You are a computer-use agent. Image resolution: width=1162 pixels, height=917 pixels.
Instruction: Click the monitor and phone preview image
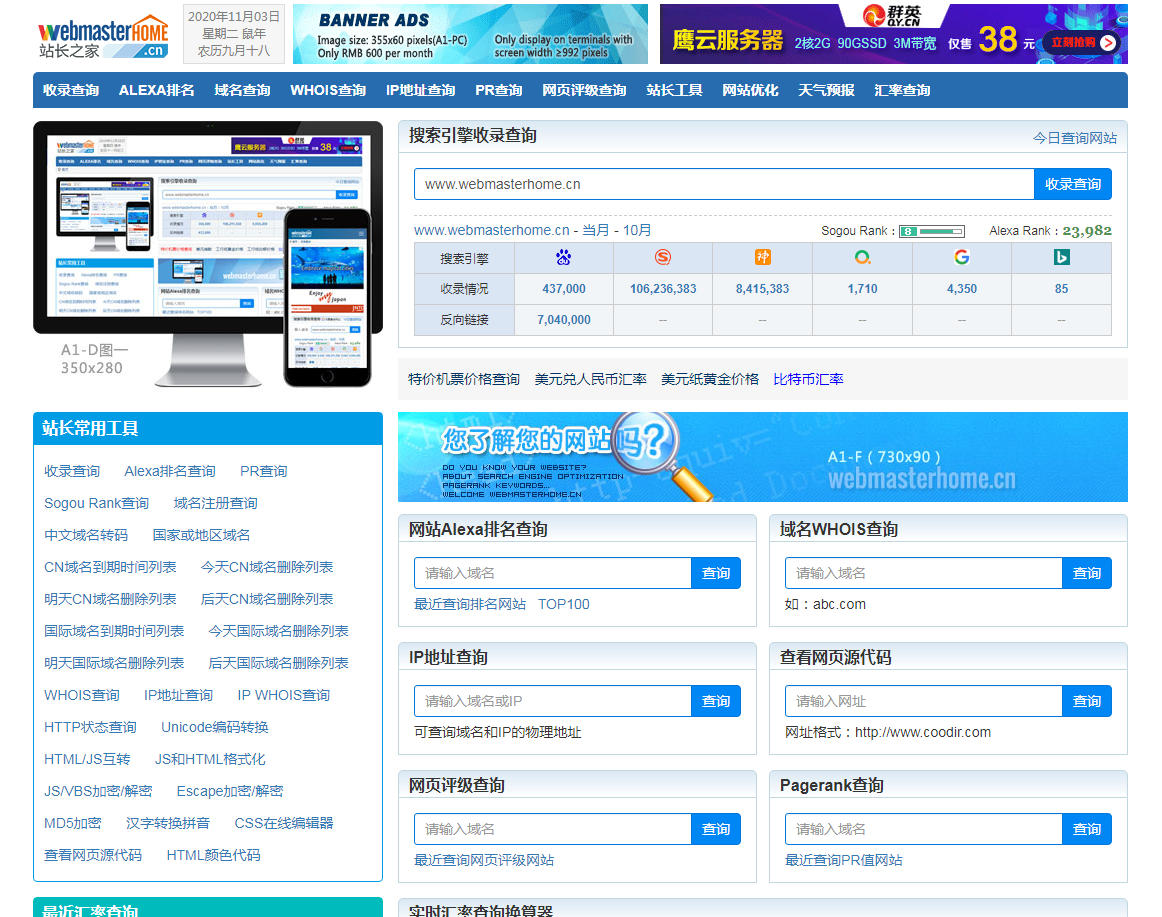(208, 254)
